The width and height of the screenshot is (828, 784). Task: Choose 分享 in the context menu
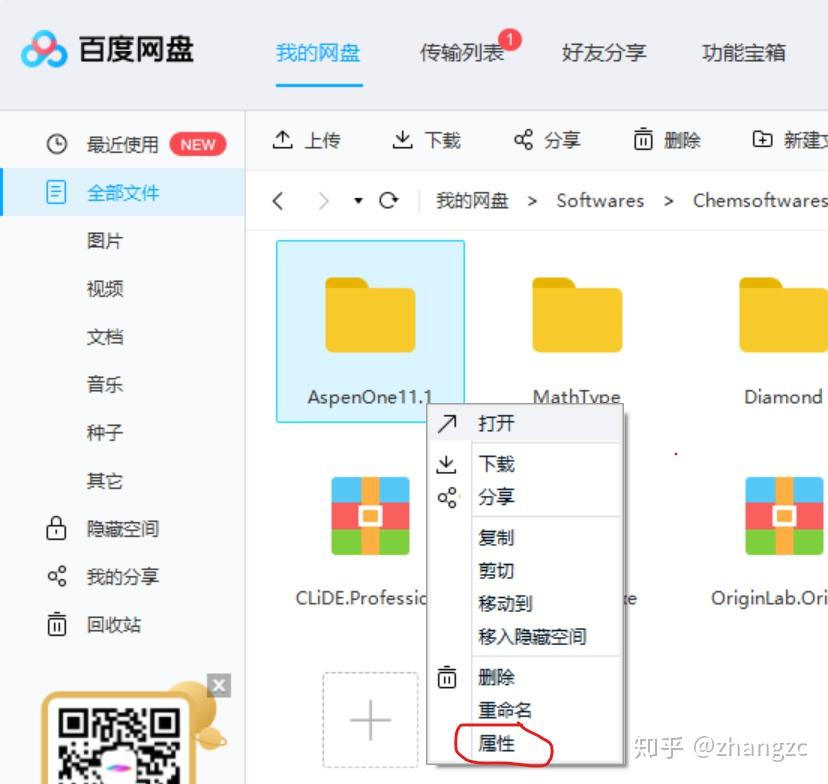[x=525, y=497]
